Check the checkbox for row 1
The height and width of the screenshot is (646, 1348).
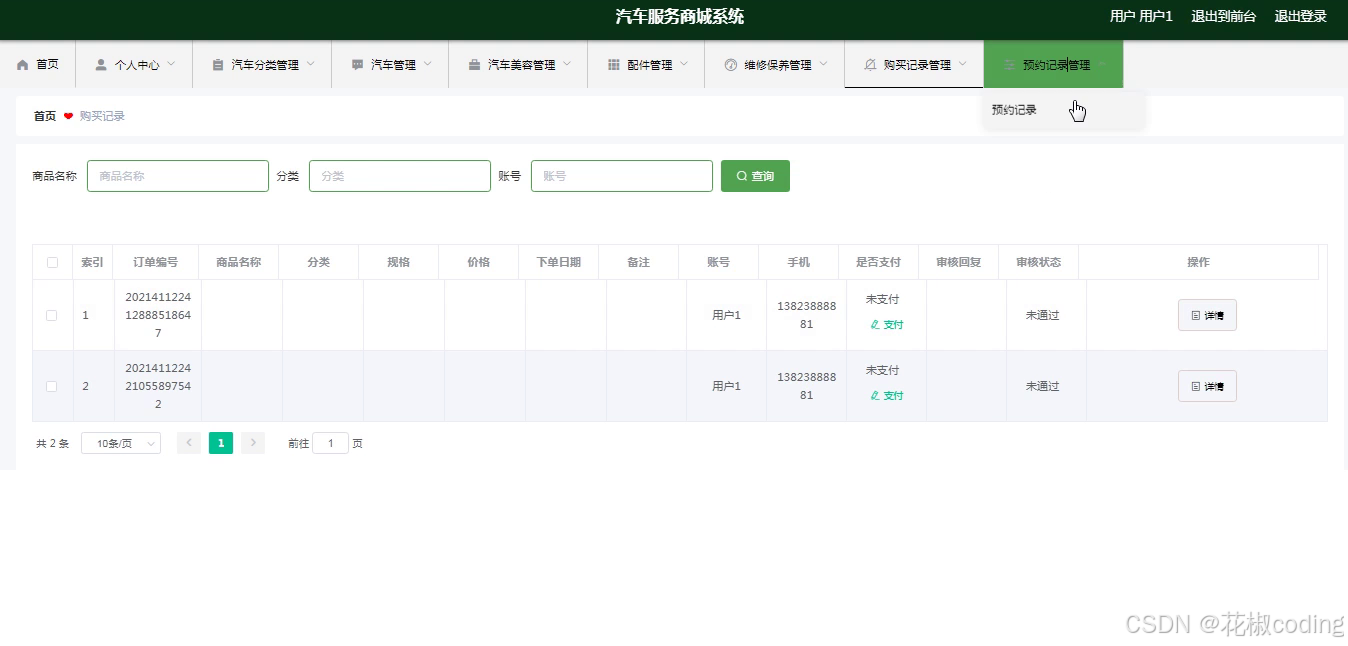52,315
